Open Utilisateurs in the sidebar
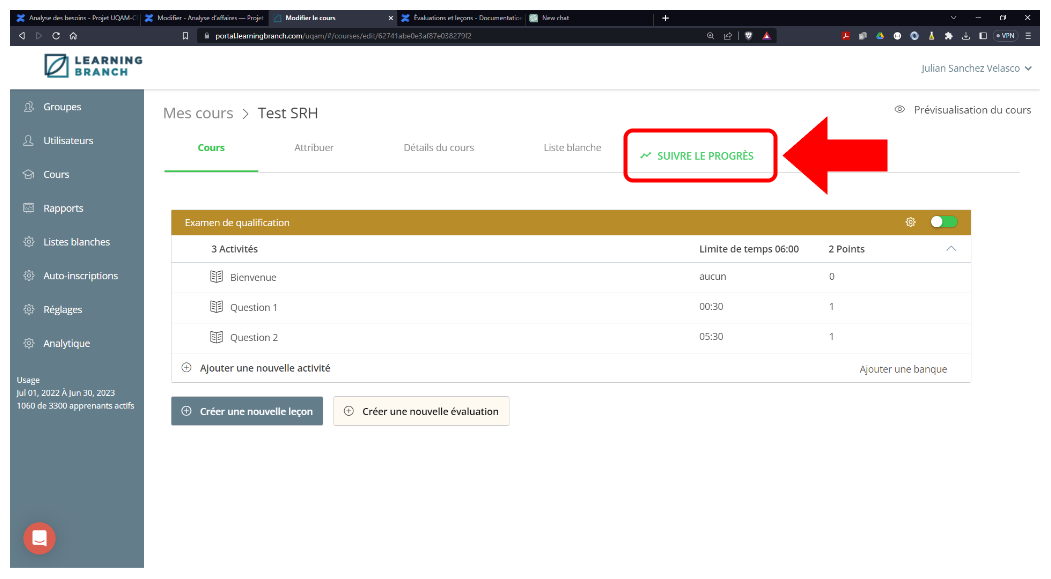The width and height of the screenshot is (1051, 579). (x=68, y=141)
